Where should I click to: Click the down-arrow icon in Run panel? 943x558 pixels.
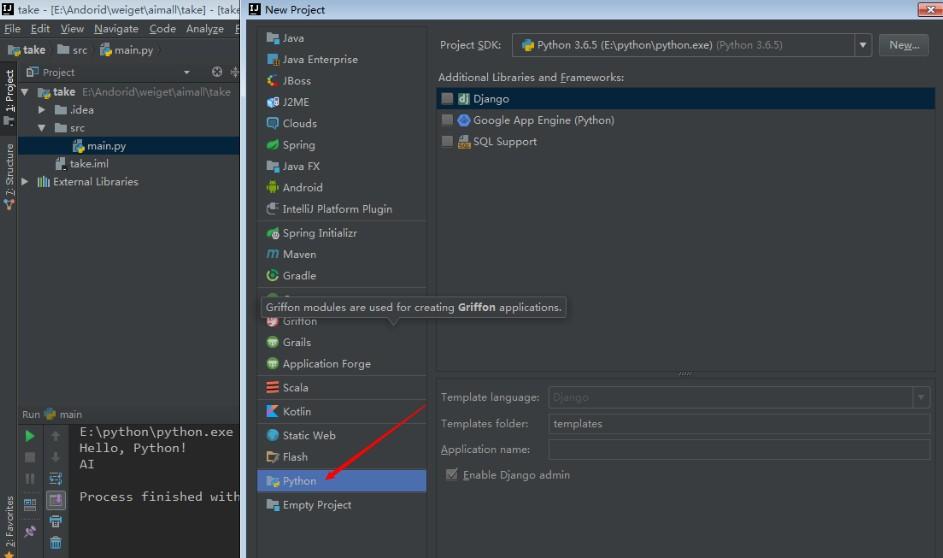coord(55,458)
